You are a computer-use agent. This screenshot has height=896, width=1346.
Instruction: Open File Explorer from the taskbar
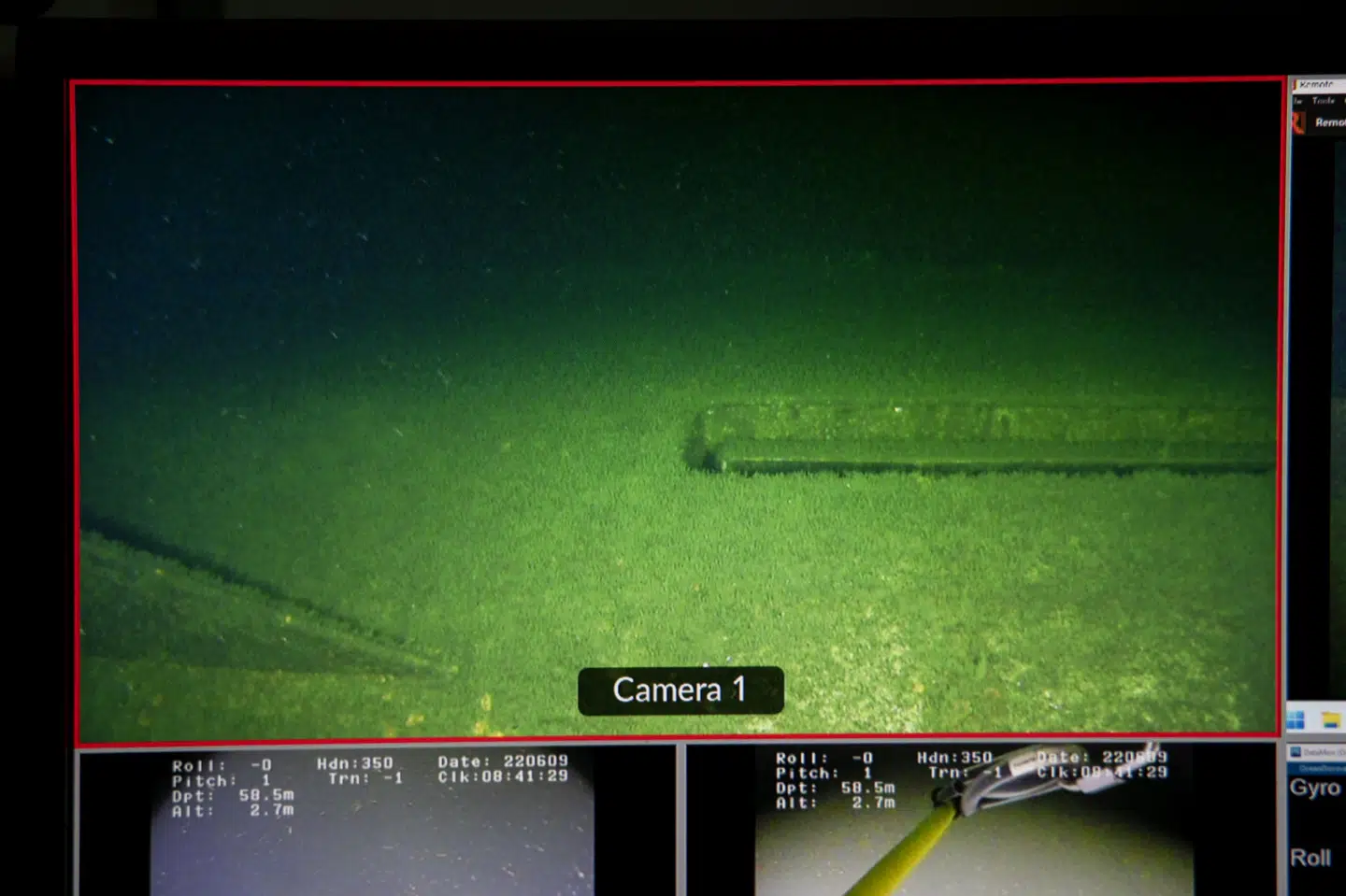[x=1330, y=719]
